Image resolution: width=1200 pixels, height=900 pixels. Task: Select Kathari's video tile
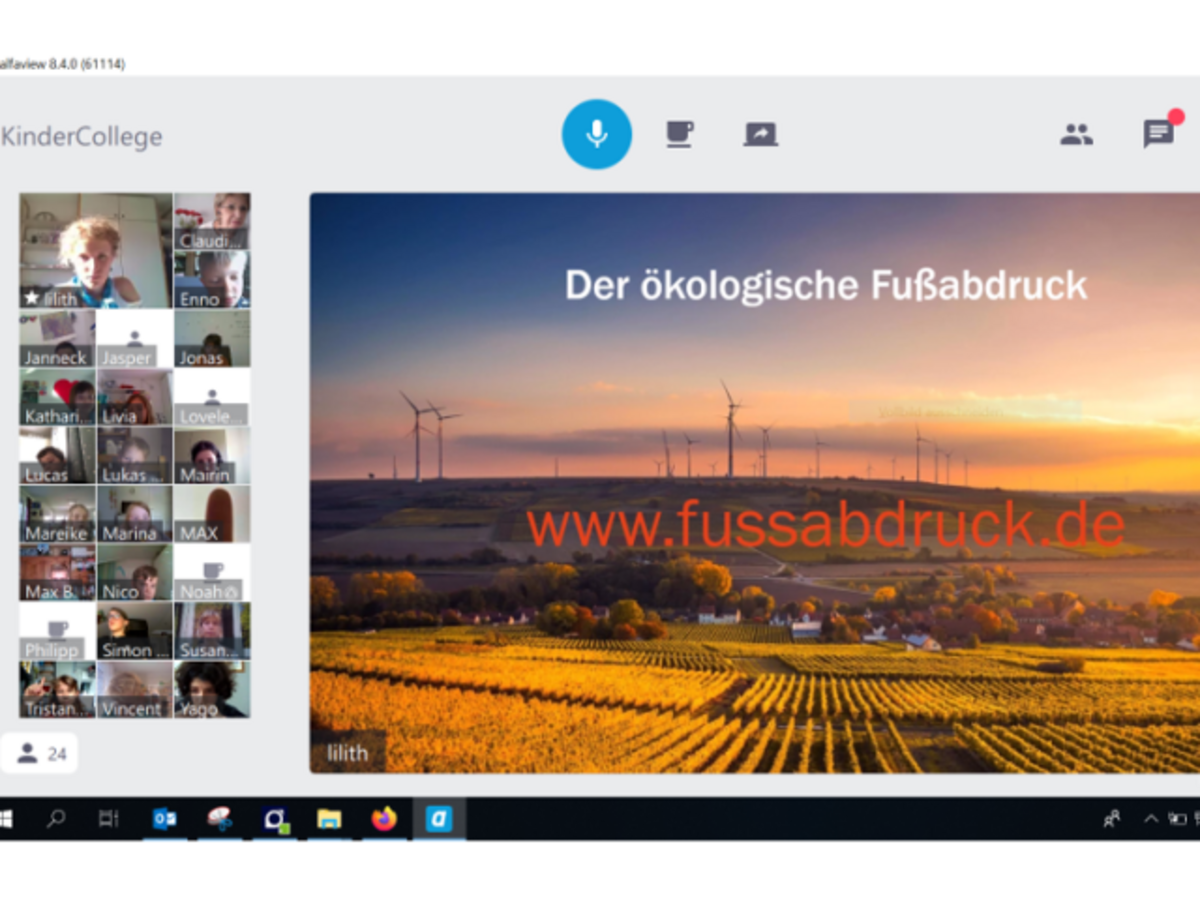pos(57,398)
